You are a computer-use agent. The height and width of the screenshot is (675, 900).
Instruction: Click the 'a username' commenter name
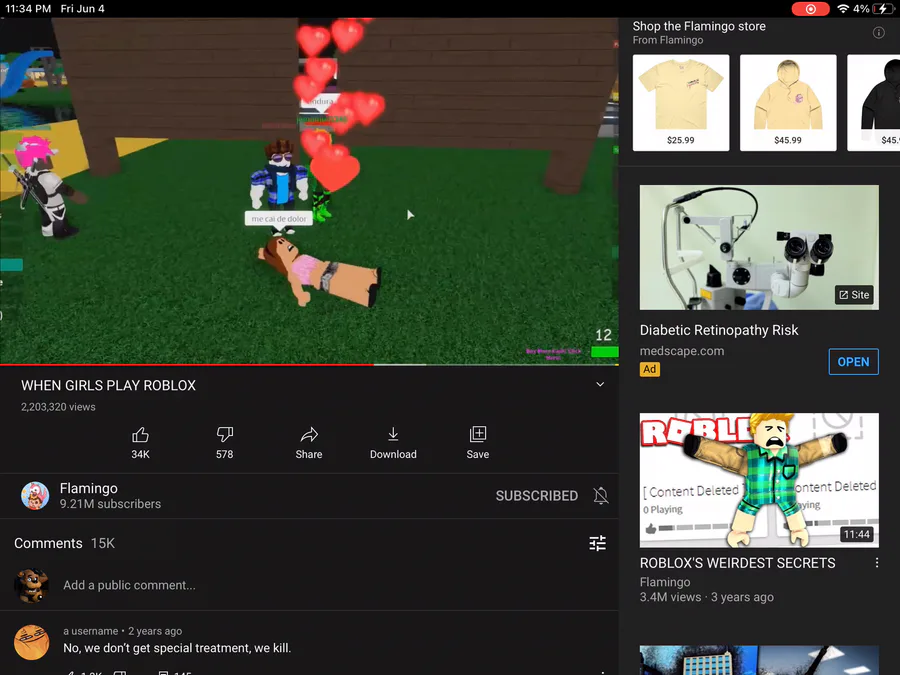point(91,631)
